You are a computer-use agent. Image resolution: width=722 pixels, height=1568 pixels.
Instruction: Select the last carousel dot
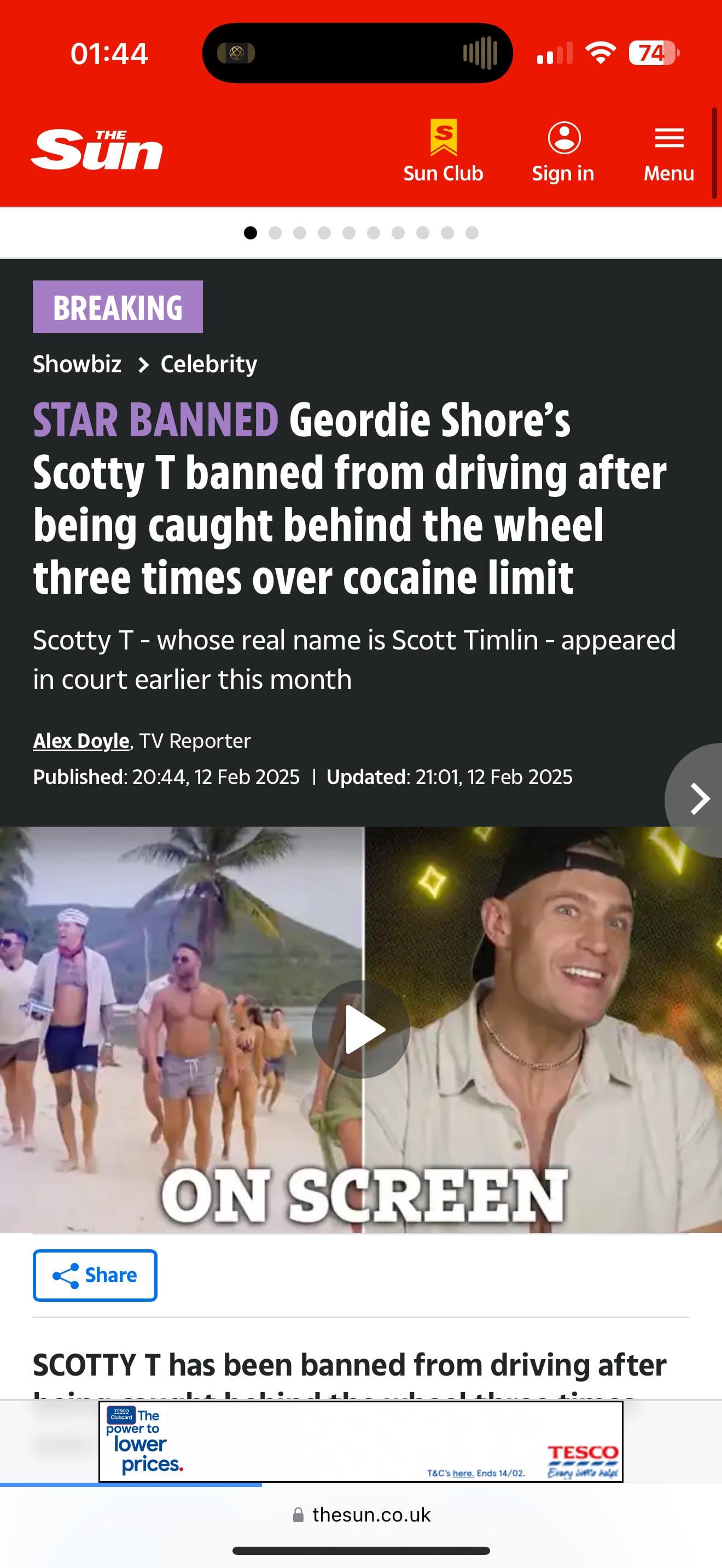coord(472,232)
